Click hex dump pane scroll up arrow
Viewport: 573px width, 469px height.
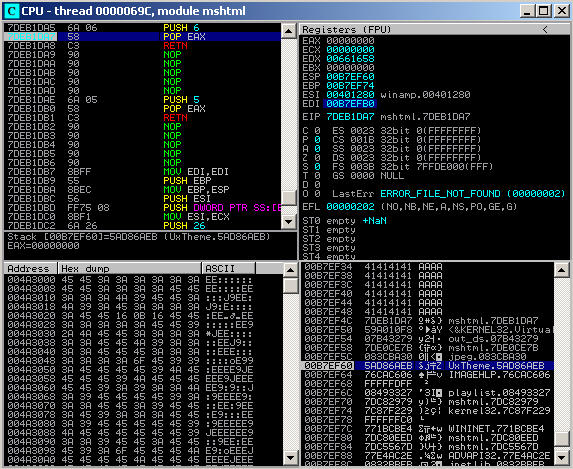coord(291,270)
